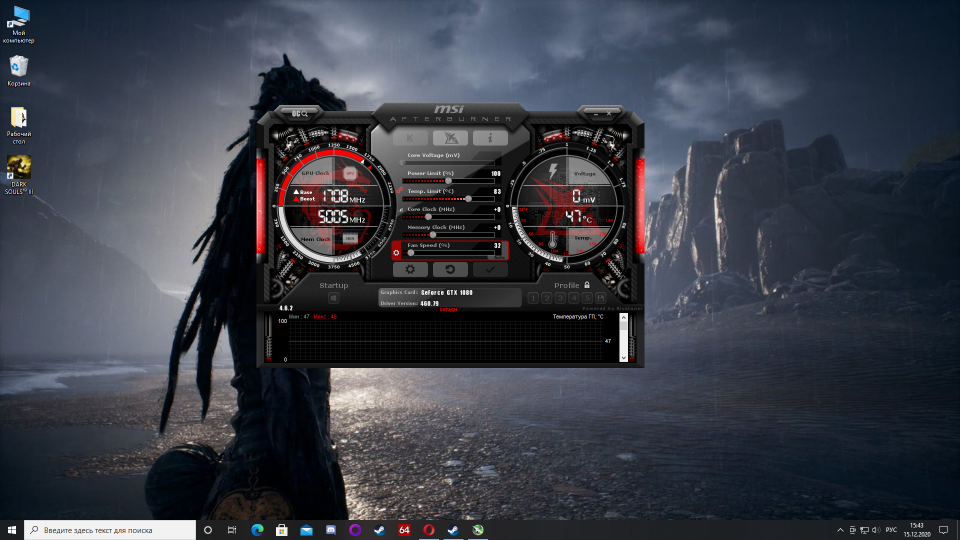Click the voltage lightning bolt icon
Screen dimensions: 960x540
click(553, 171)
